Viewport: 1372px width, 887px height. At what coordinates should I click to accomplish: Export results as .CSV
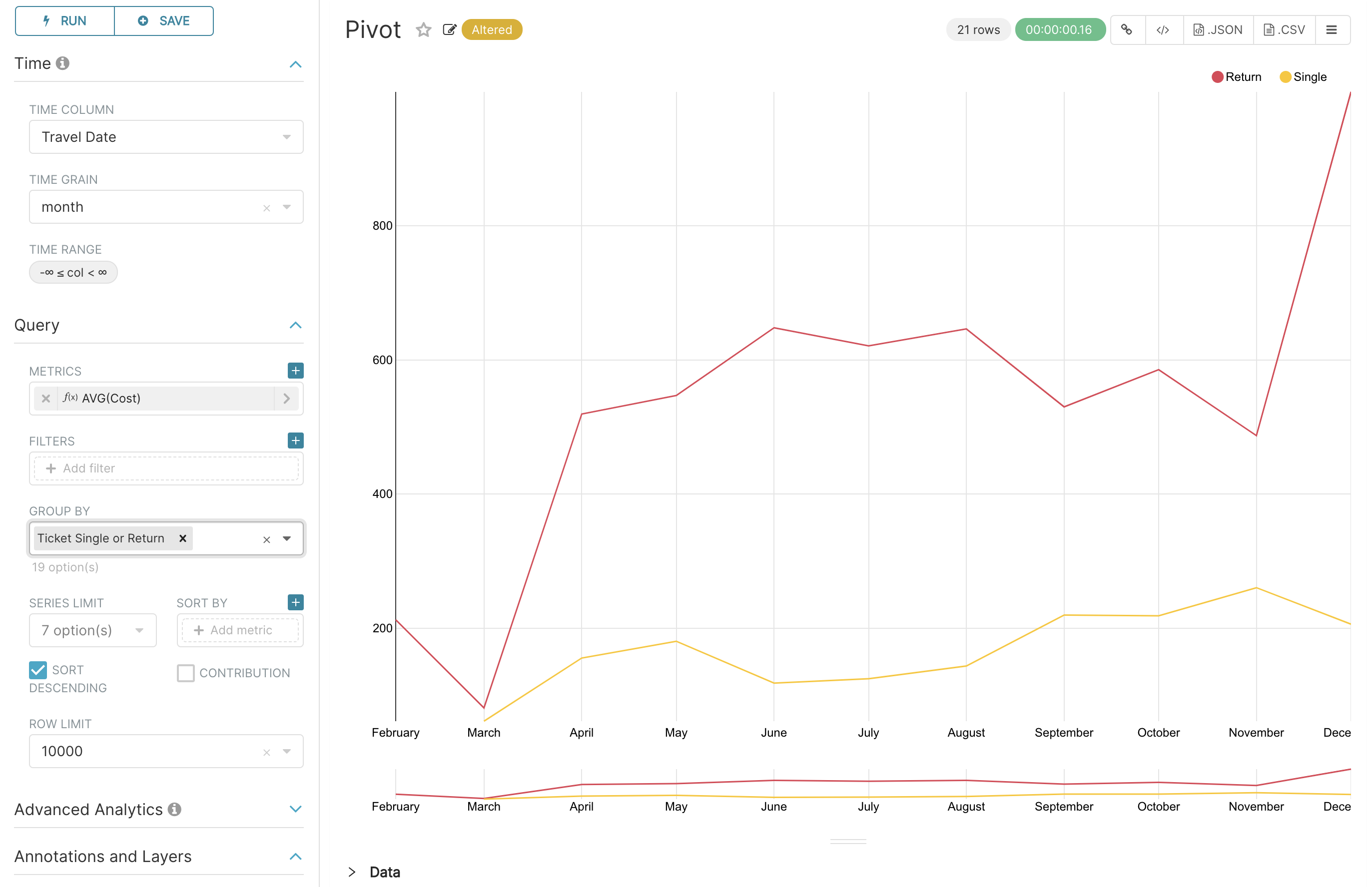(x=1284, y=29)
